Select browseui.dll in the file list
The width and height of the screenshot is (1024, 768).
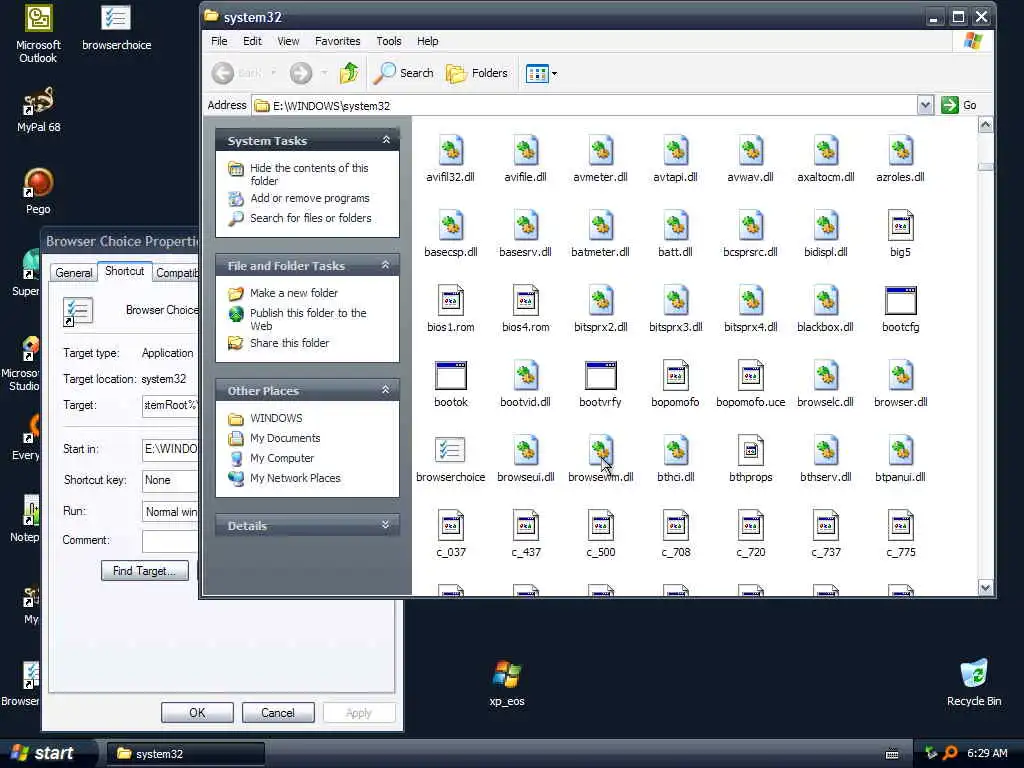coord(525,459)
